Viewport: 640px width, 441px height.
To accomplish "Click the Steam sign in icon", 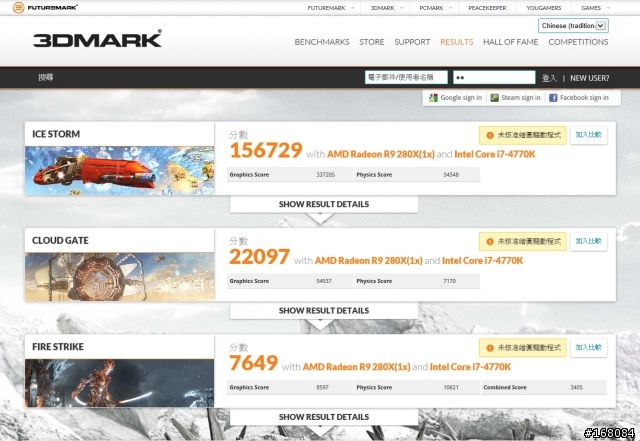I will [494, 98].
